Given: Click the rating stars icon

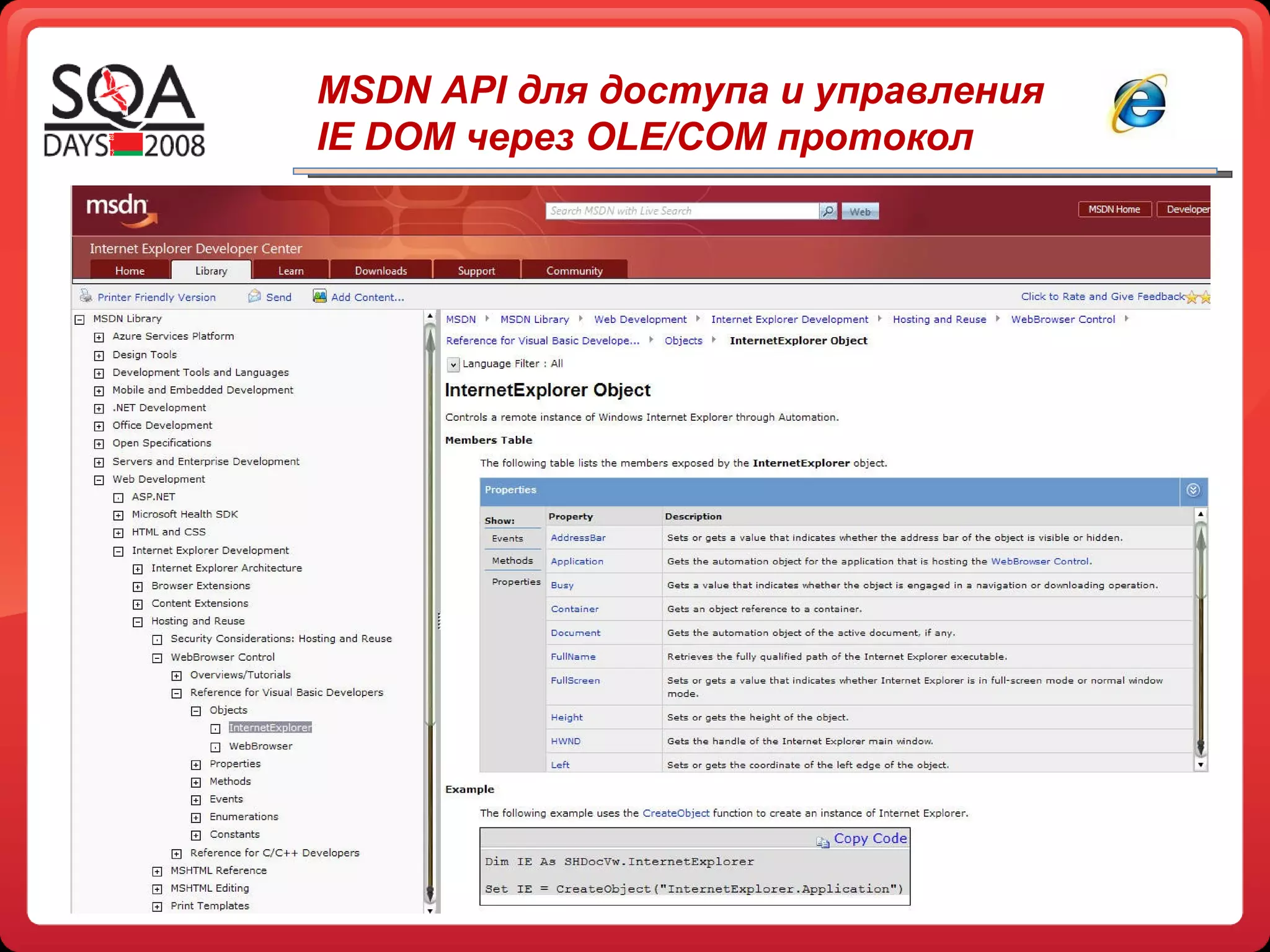Looking at the screenshot, I should (x=1197, y=297).
